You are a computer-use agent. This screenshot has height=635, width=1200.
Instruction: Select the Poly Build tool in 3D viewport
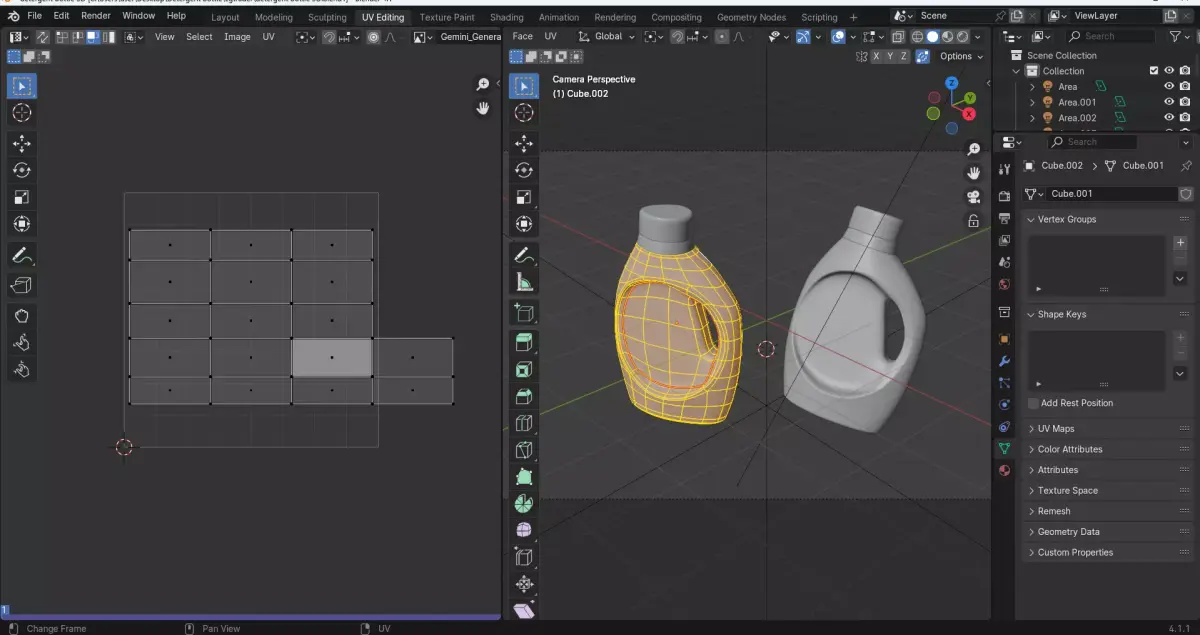524,478
